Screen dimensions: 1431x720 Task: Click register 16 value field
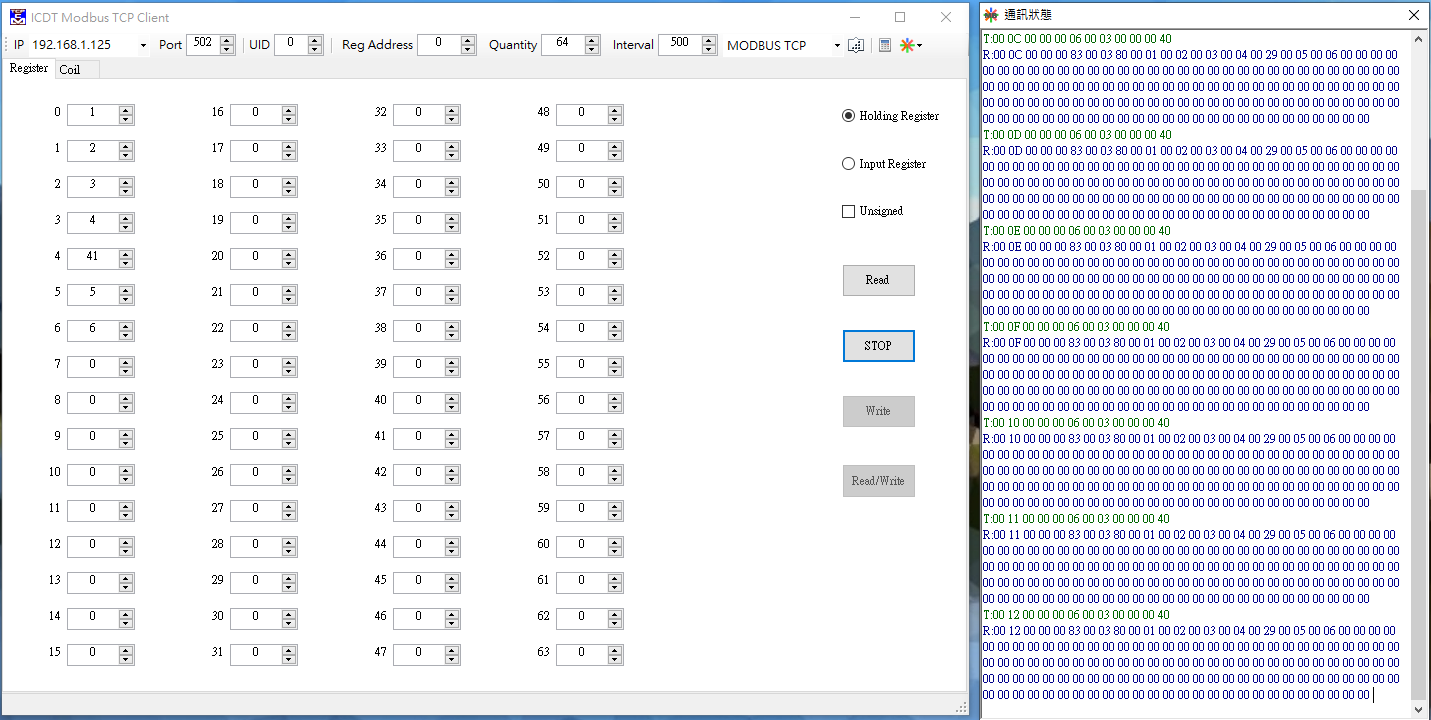255,114
